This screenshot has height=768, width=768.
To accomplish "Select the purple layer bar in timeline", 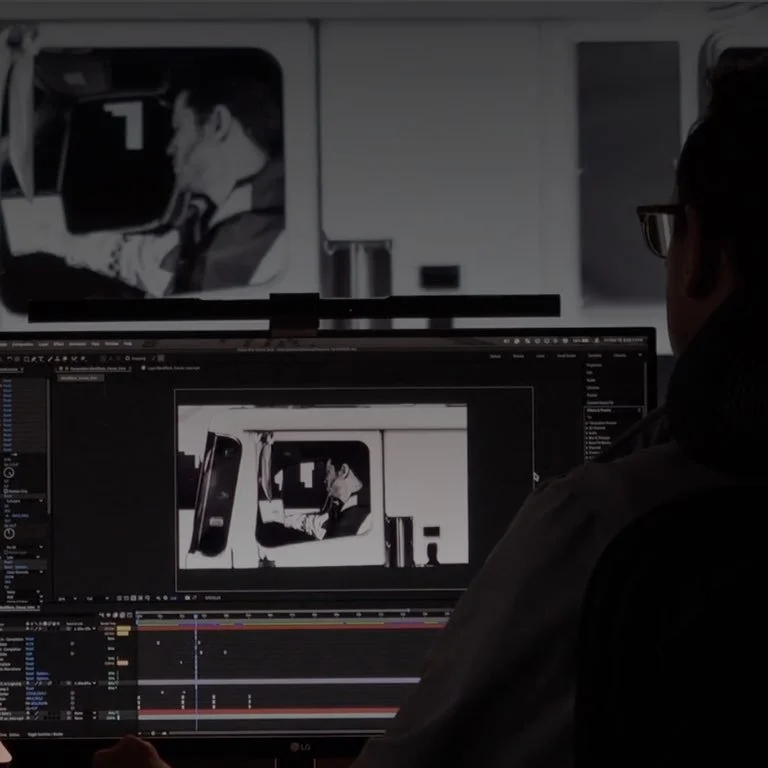I will [x=279, y=682].
